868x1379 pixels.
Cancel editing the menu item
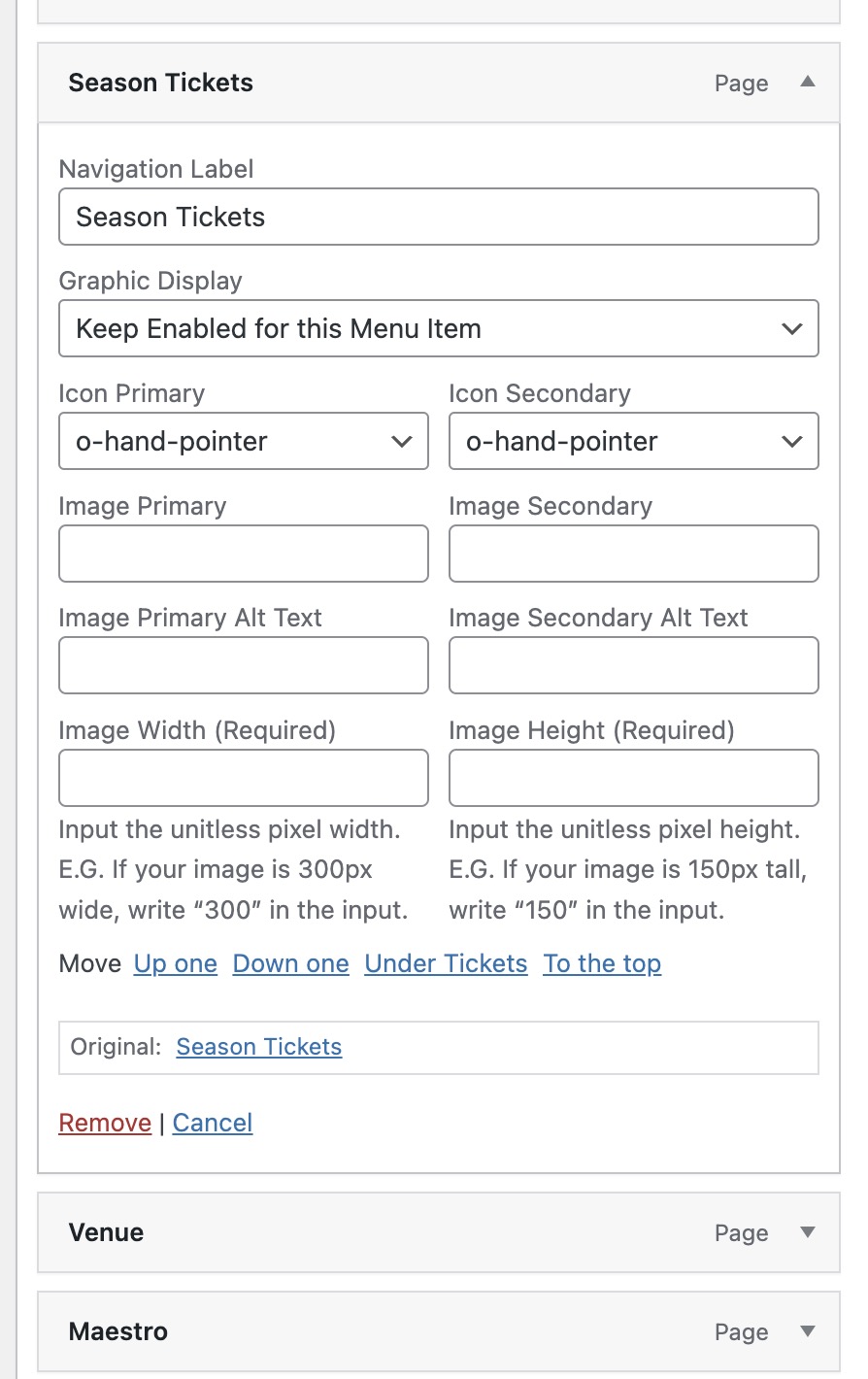coord(213,1124)
